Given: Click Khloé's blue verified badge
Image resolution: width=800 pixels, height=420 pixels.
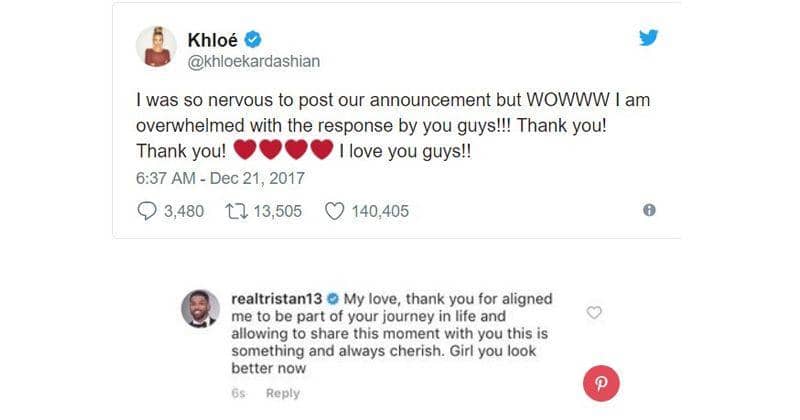Looking at the screenshot, I should click(x=255, y=41).
